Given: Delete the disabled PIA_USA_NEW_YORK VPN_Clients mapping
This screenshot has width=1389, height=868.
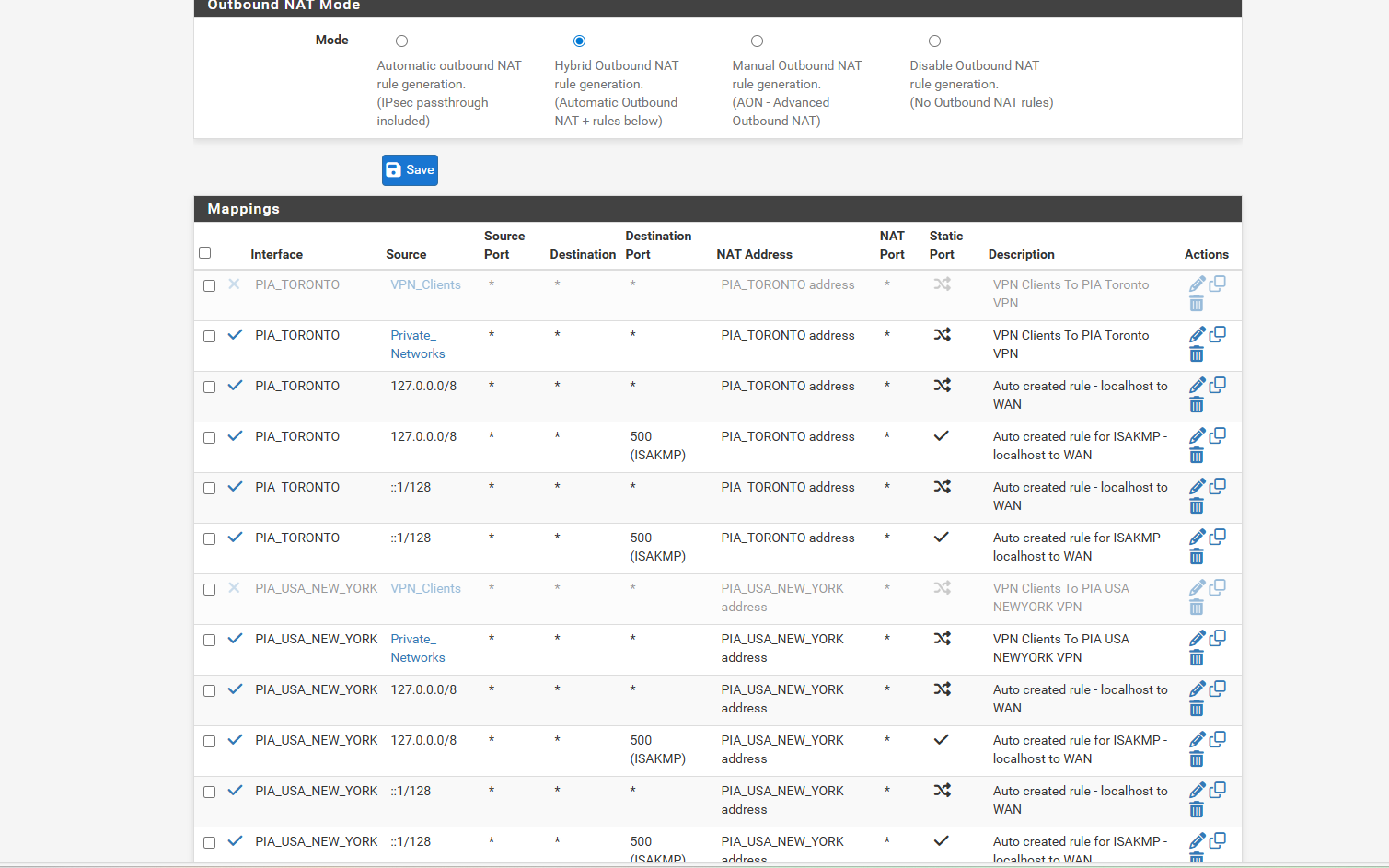Looking at the screenshot, I should [1197, 608].
